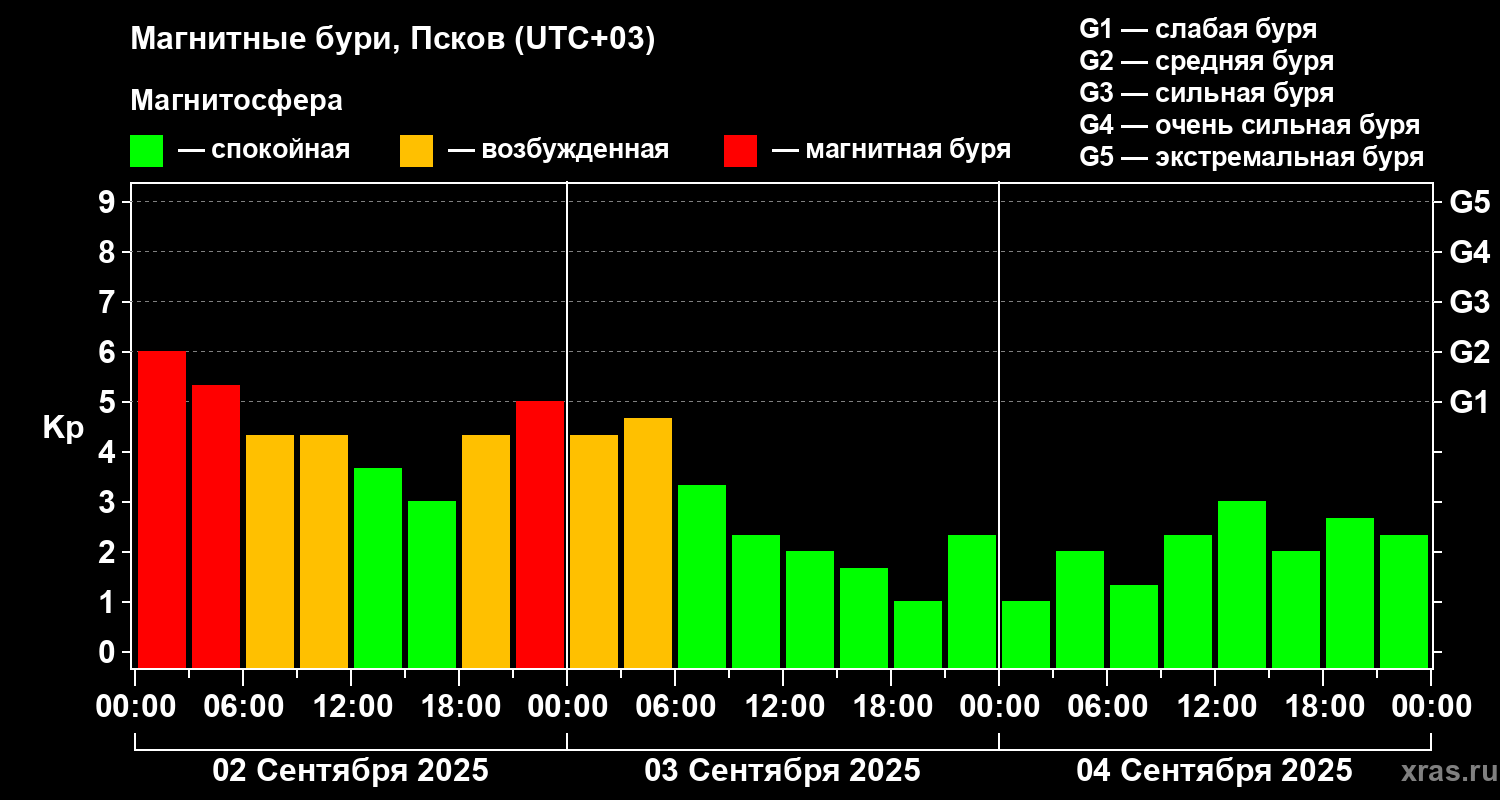Click the 12:00 time label under 02 Сентября
The height and width of the screenshot is (800, 1500).
tap(351, 707)
